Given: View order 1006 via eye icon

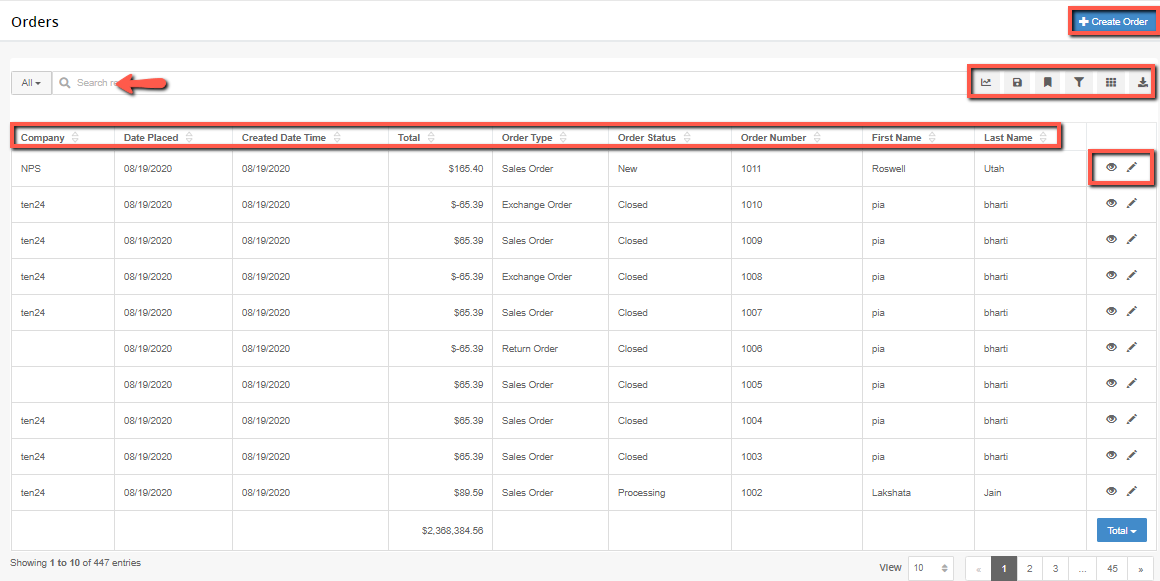Looking at the screenshot, I should 1111,347.
